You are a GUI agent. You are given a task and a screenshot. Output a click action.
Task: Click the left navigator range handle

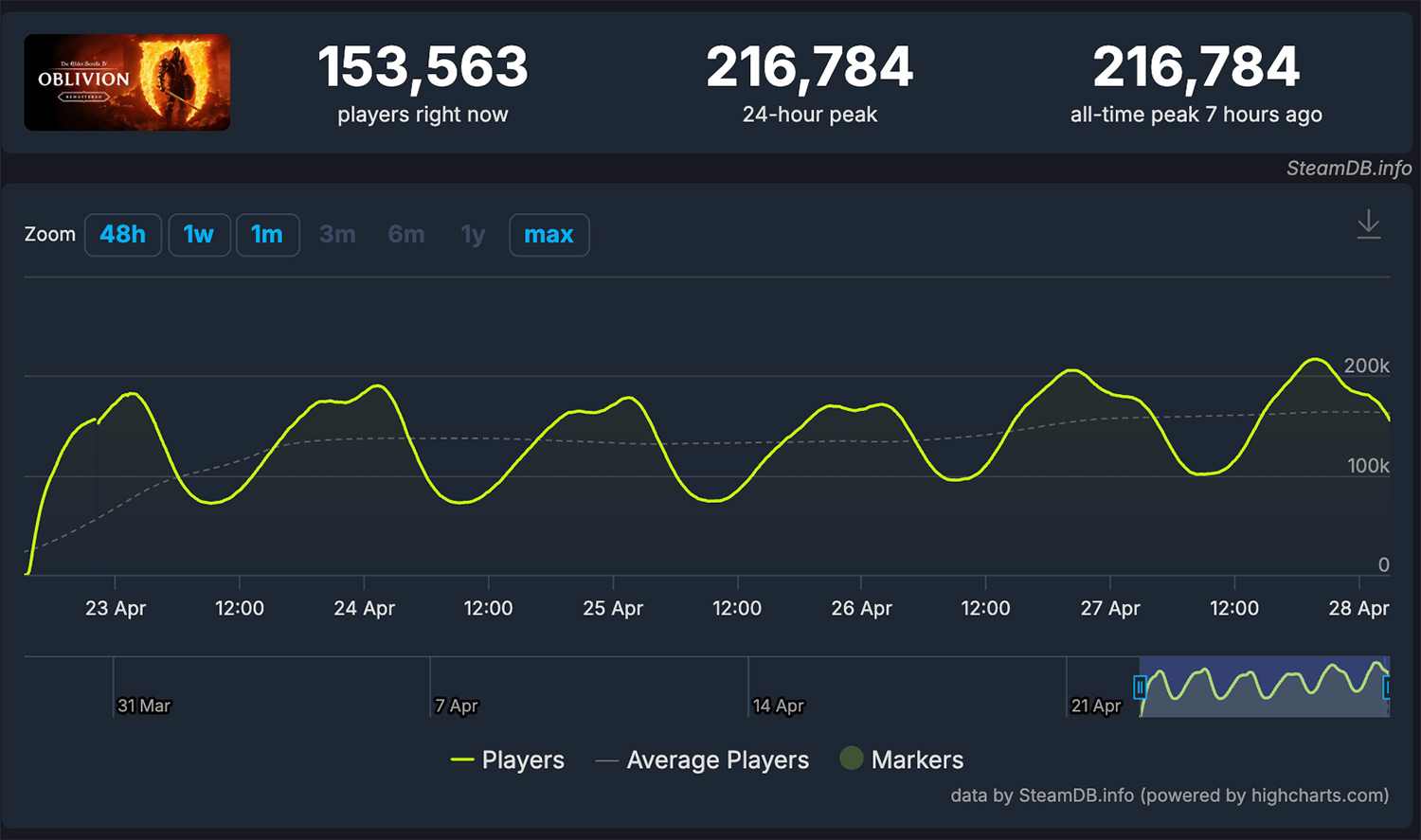coord(1141,687)
